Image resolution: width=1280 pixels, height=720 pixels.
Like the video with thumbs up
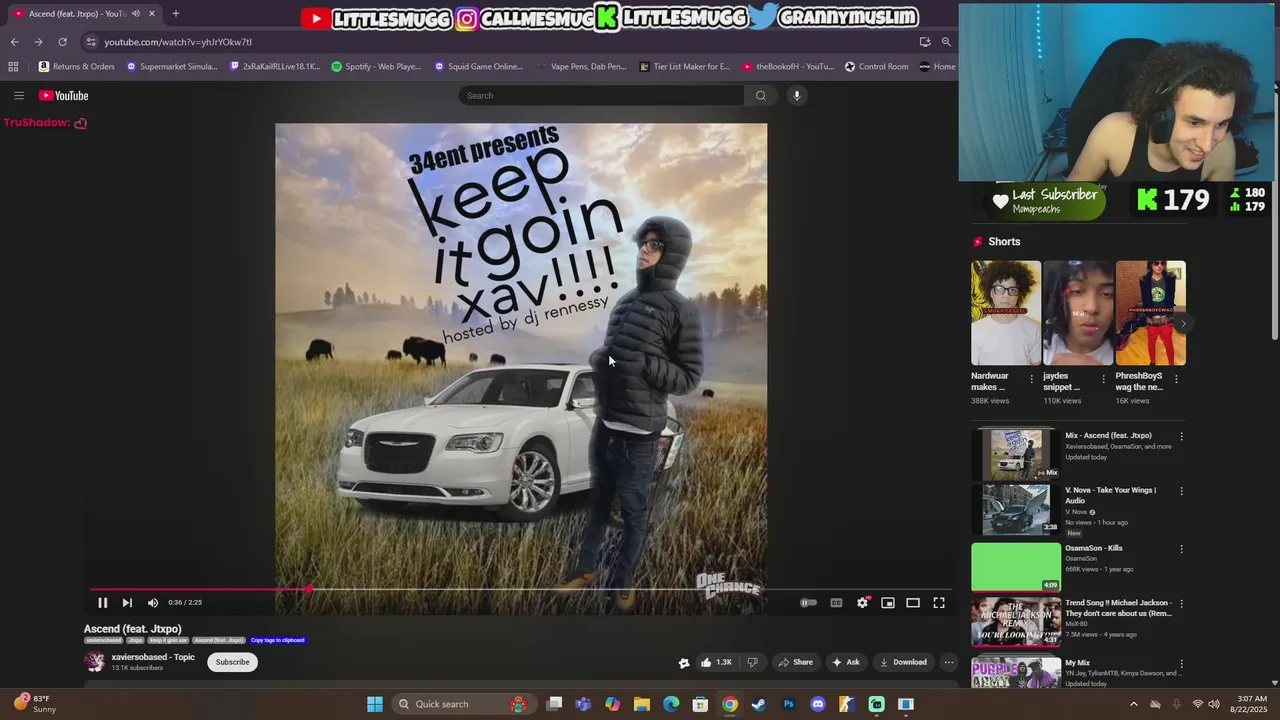[x=716, y=662]
